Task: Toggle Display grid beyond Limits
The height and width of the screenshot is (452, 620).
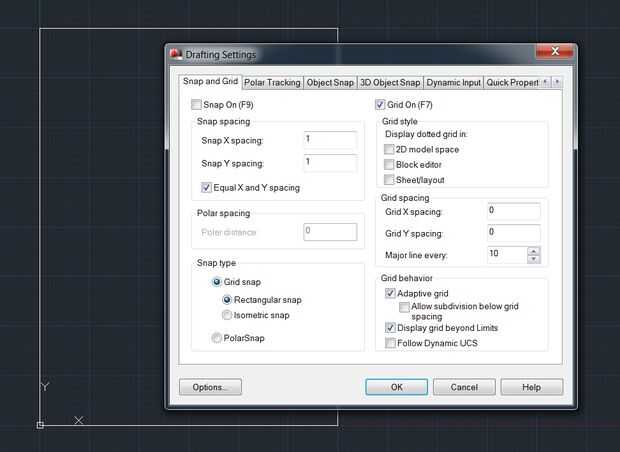Action: tap(390, 327)
